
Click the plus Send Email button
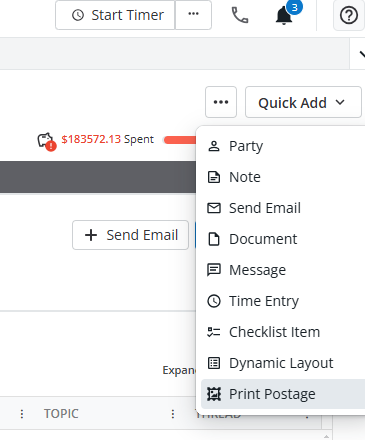point(130,235)
